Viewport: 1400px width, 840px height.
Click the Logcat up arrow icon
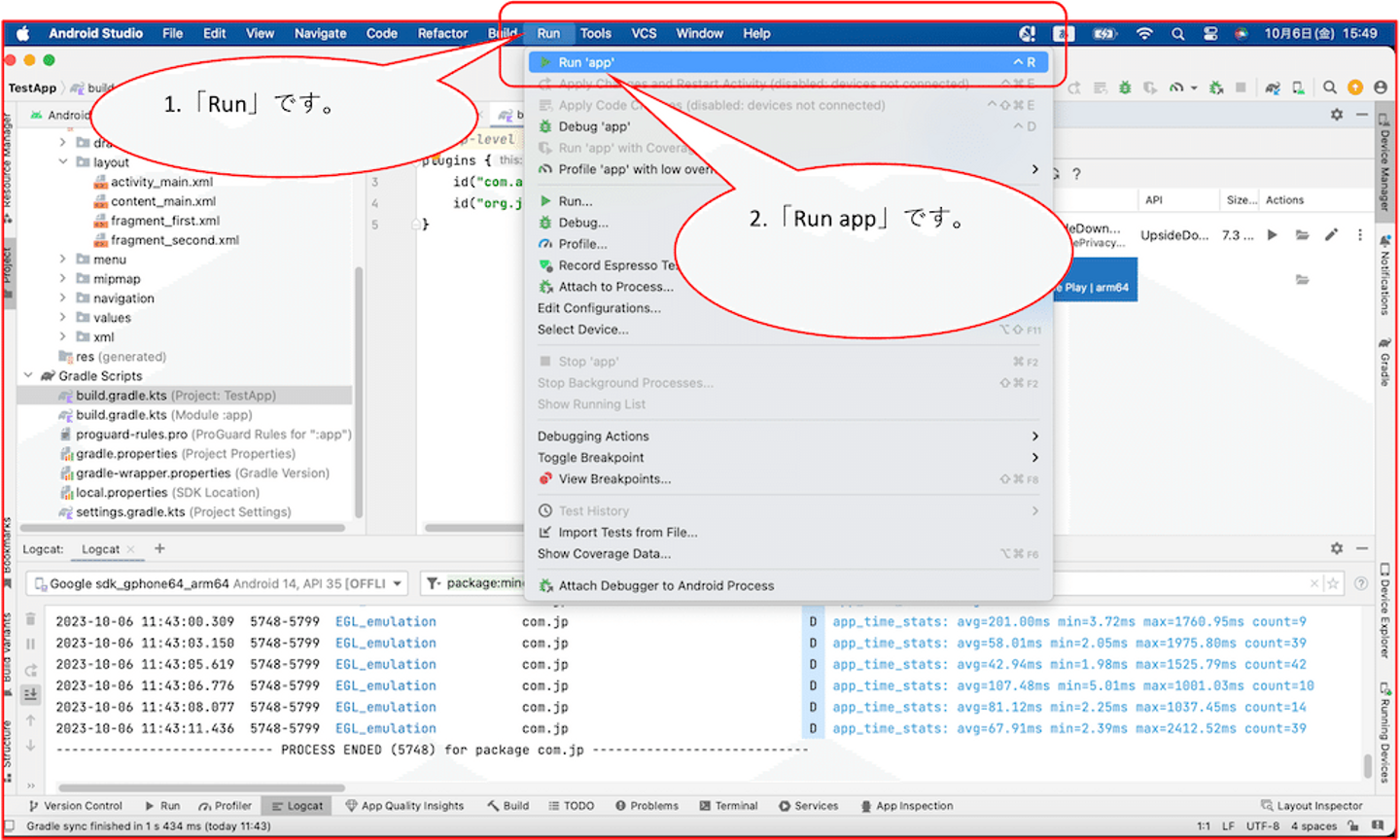tap(30, 720)
